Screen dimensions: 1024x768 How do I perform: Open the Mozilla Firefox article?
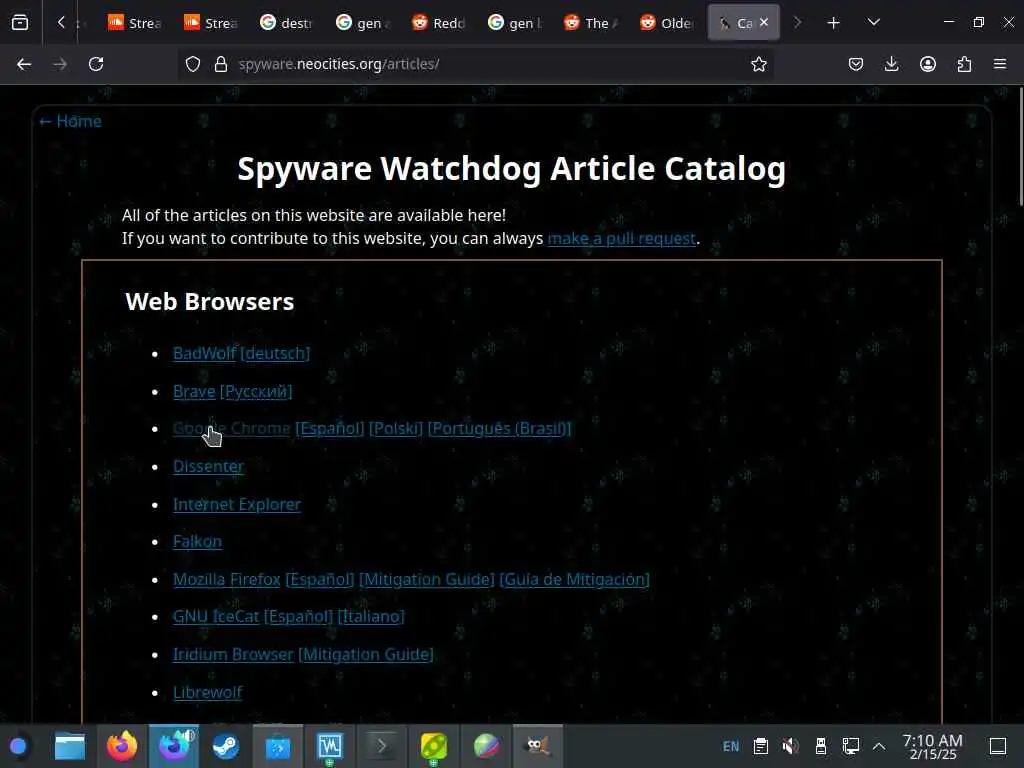click(x=227, y=579)
